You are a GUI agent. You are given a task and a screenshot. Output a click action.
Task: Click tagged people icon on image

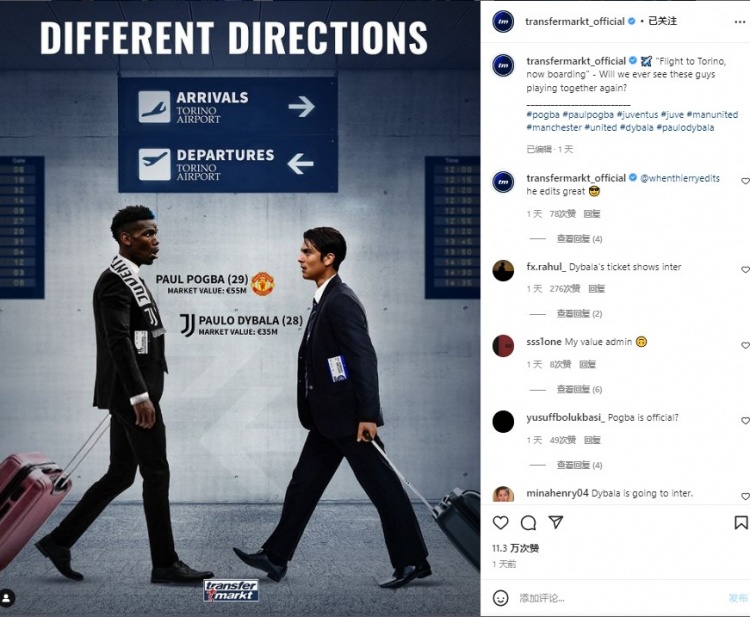7,598
